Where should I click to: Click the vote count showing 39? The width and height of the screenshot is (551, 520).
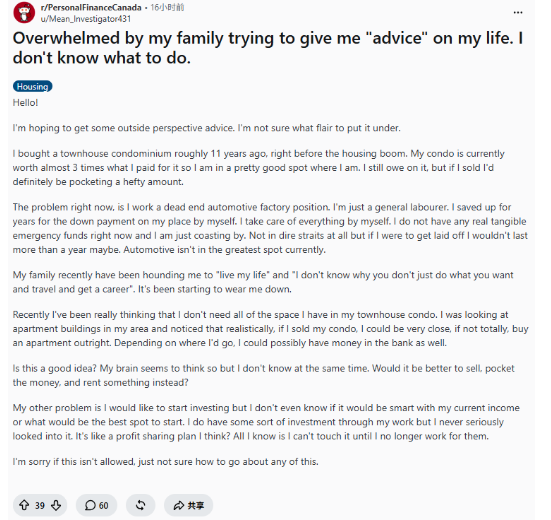click(x=40, y=506)
